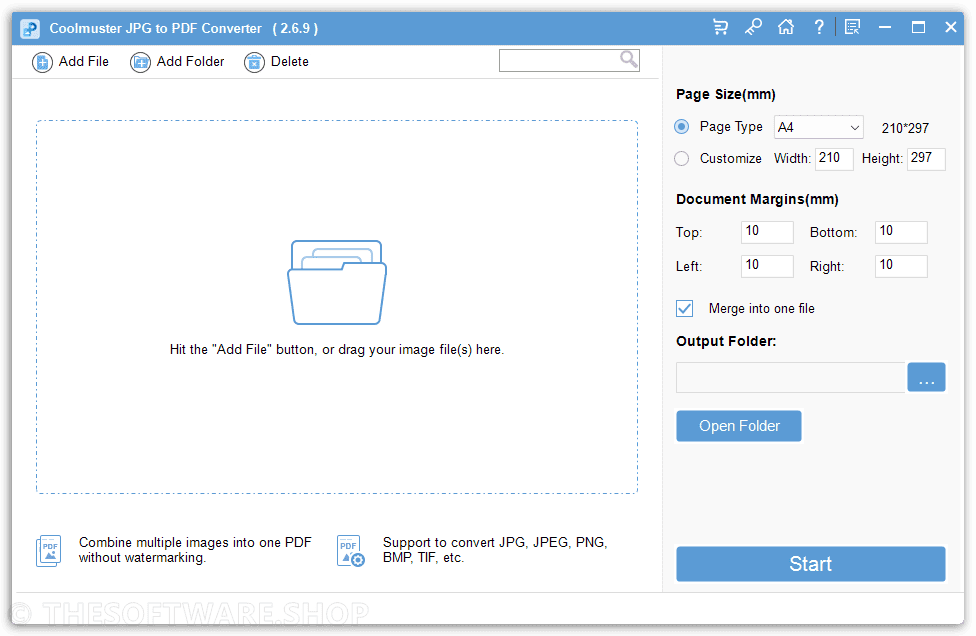Minimize the converter window
The width and height of the screenshot is (976, 636).
(x=885, y=27)
